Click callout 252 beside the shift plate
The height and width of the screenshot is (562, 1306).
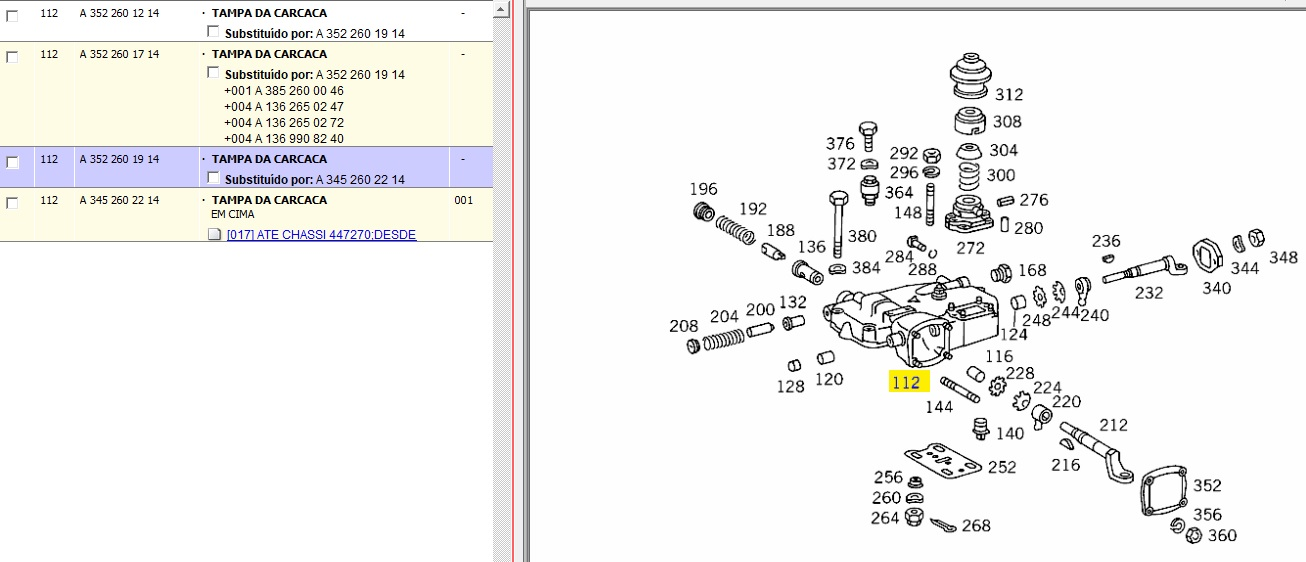tap(1001, 467)
